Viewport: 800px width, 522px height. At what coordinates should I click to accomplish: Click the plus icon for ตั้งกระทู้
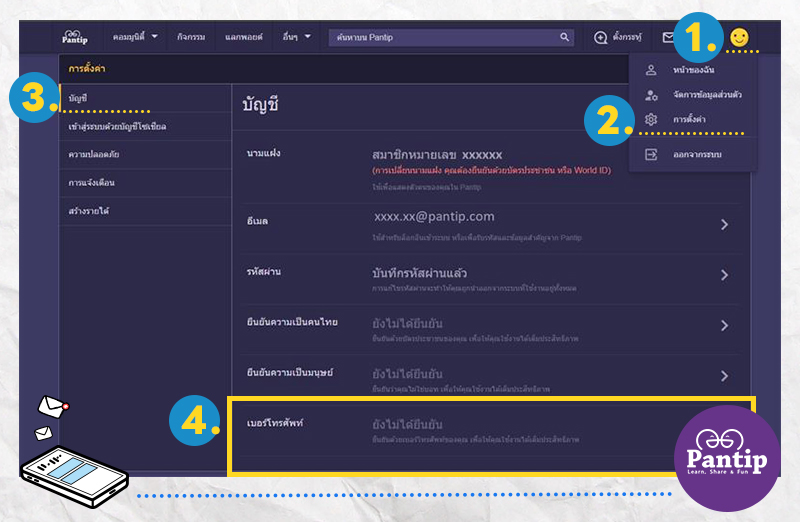point(601,37)
